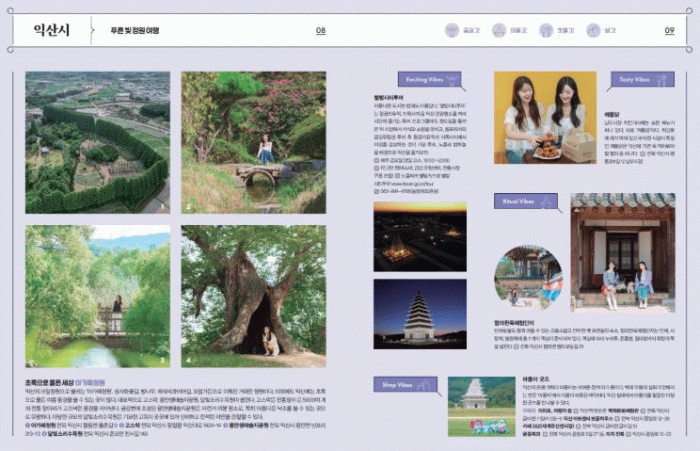Screen dimensions: 700x451
Task: Click the Shop Vibes label tag
Action: click(x=406, y=381)
